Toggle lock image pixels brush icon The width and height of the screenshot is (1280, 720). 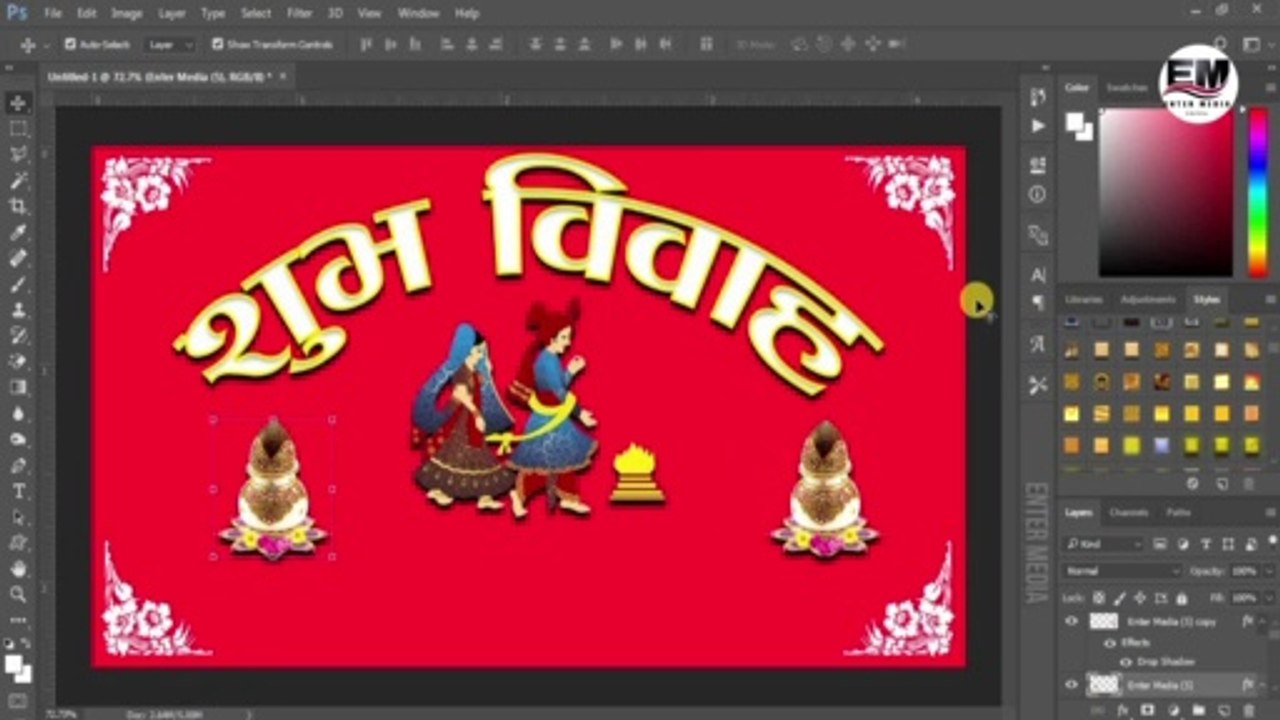click(1118, 597)
